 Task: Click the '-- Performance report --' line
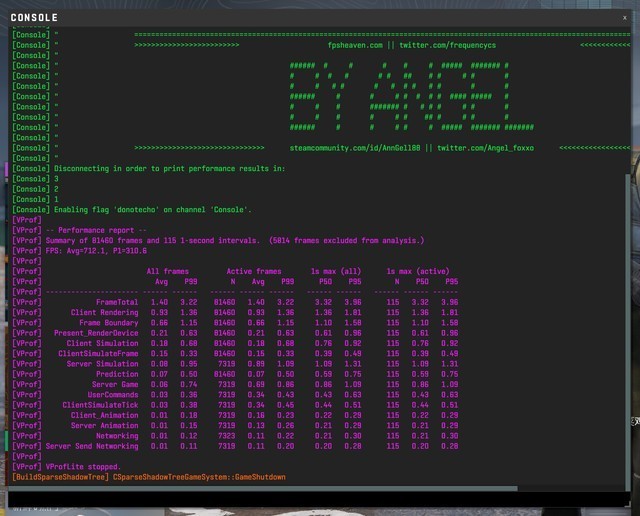pyautogui.click(x=96, y=230)
